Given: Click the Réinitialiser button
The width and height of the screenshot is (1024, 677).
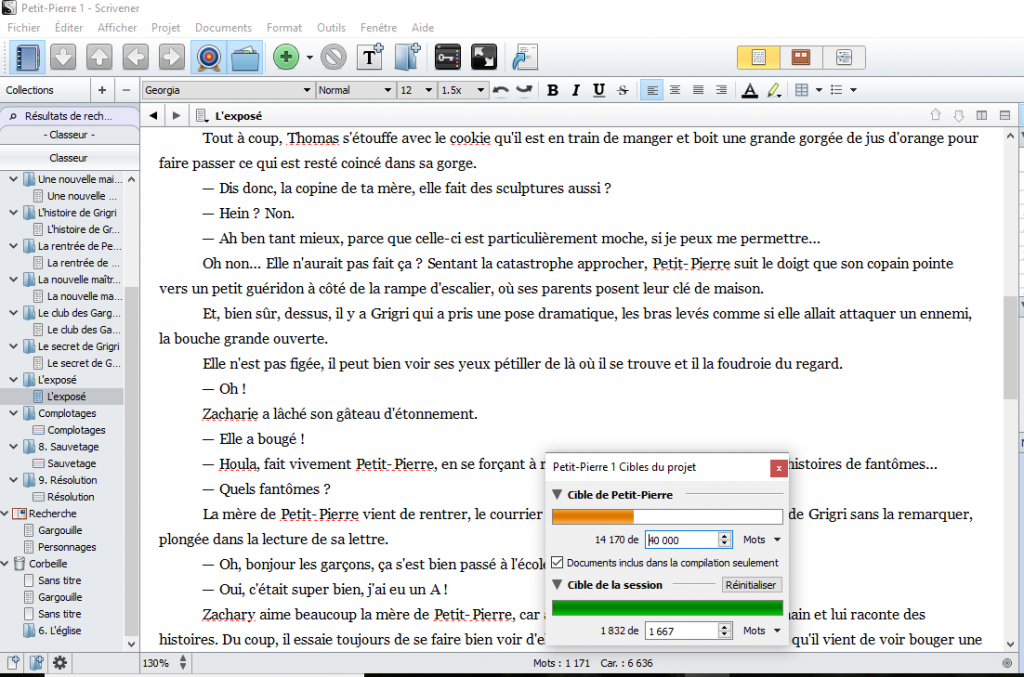Looking at the screenshot, I should 751,585.
